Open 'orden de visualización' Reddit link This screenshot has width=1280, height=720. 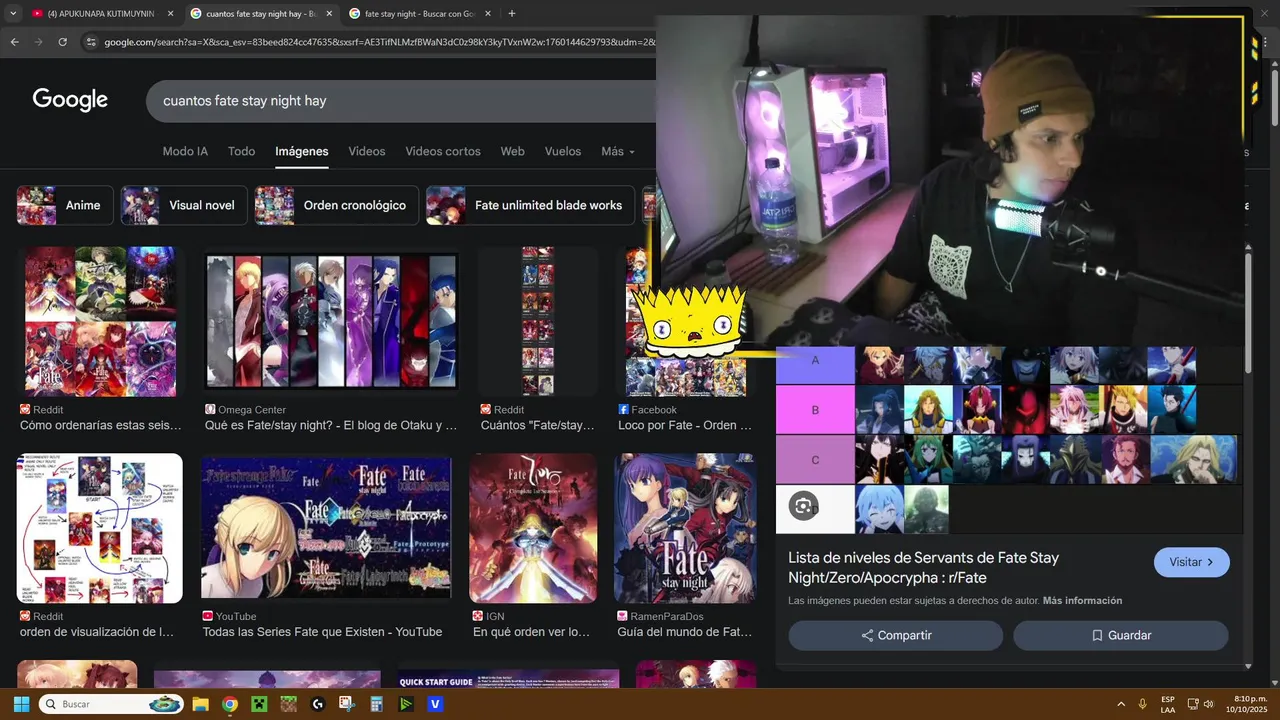[x=97, y=632]
